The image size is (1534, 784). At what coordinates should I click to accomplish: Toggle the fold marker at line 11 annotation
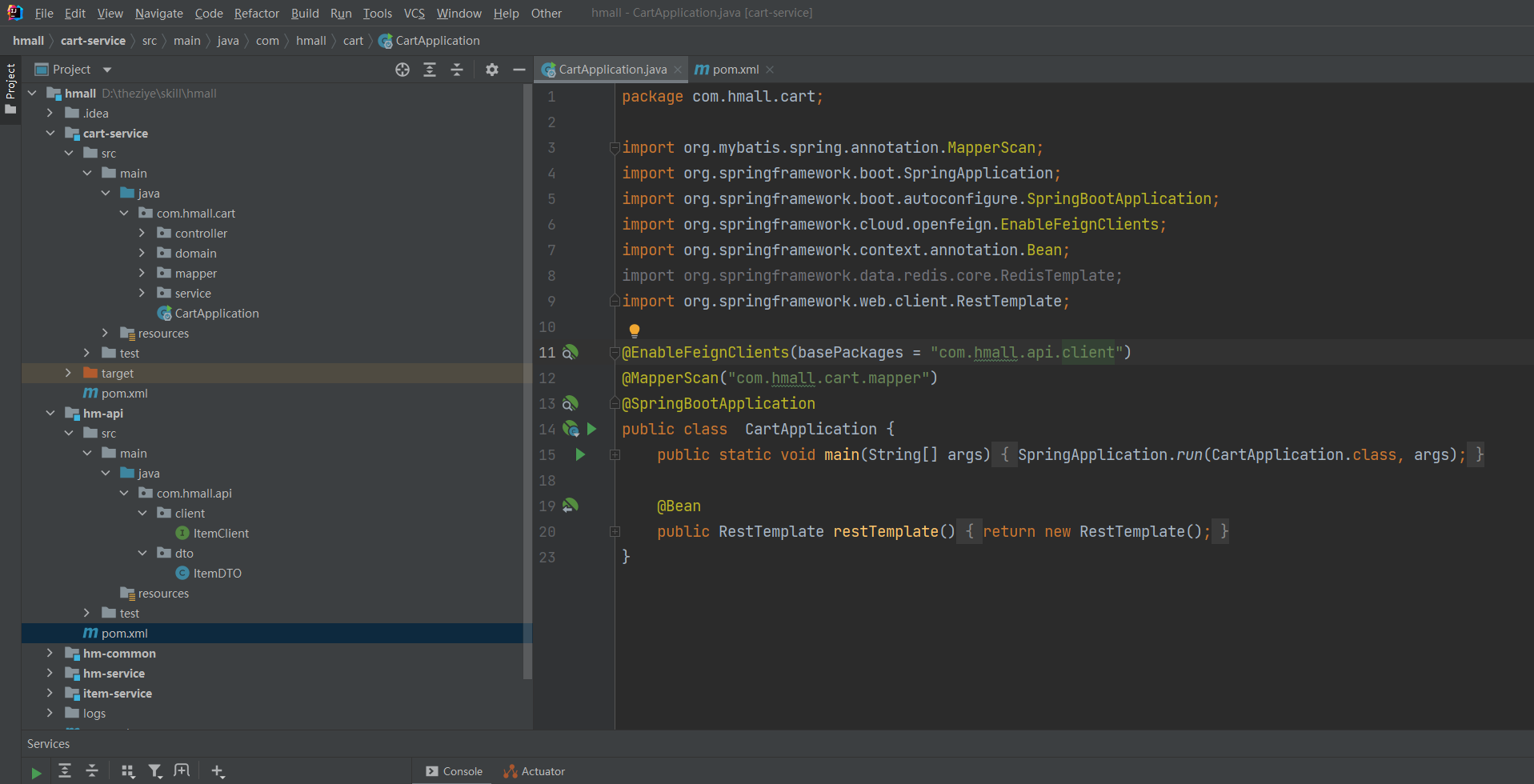(x=615, y=352)
